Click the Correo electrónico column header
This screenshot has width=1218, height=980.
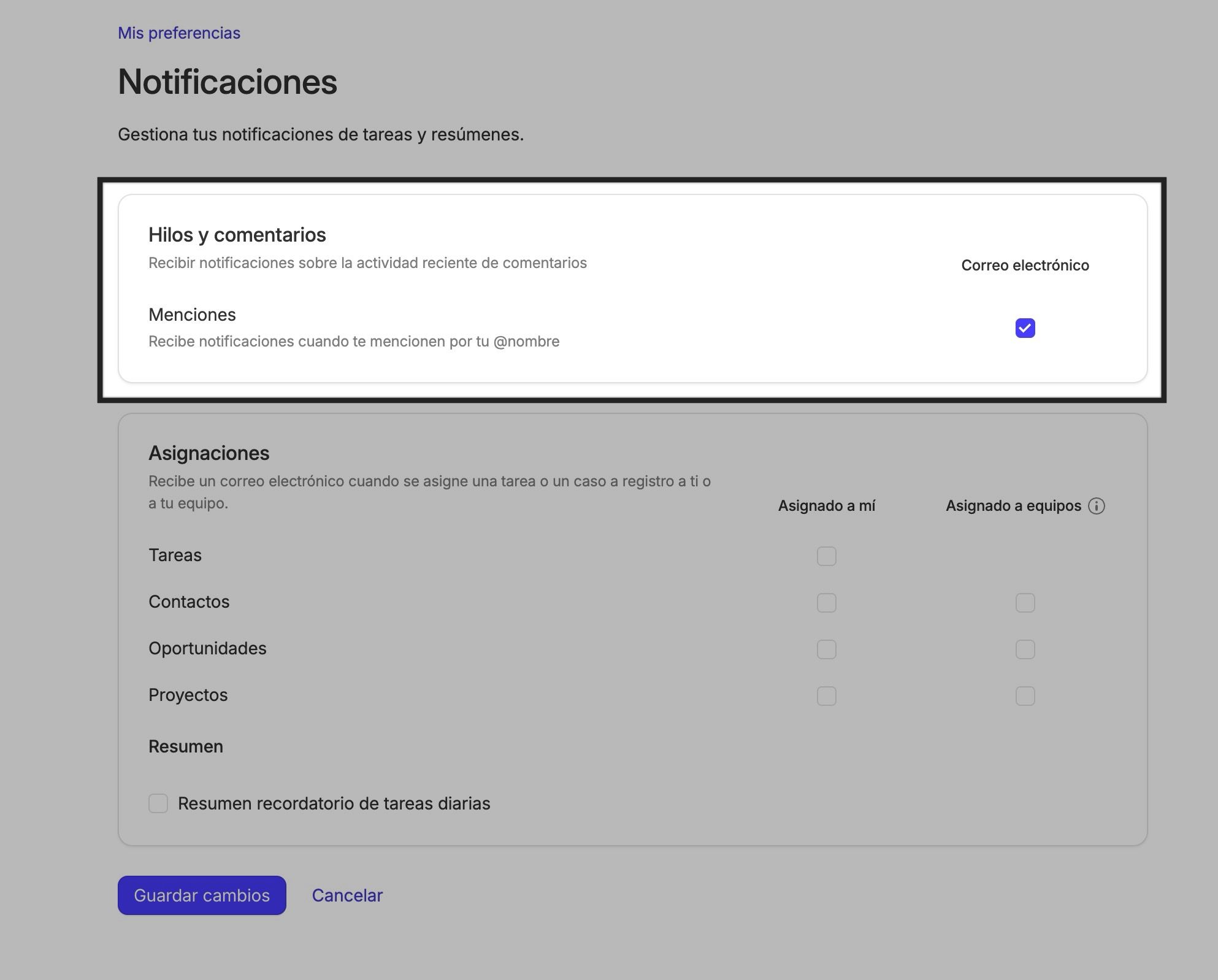pyautogui.click(x=1025, y=266)
